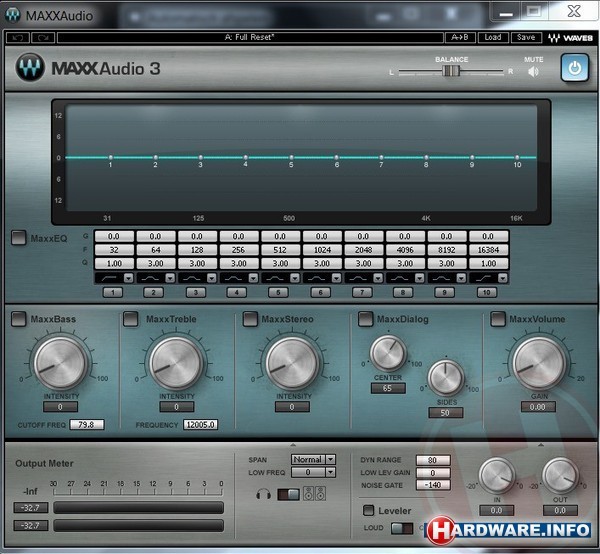Viewport: 600px width, 554px height.
Task: Click the mute speaker icon
Action: pyautogui.click(x=533, y=72)
